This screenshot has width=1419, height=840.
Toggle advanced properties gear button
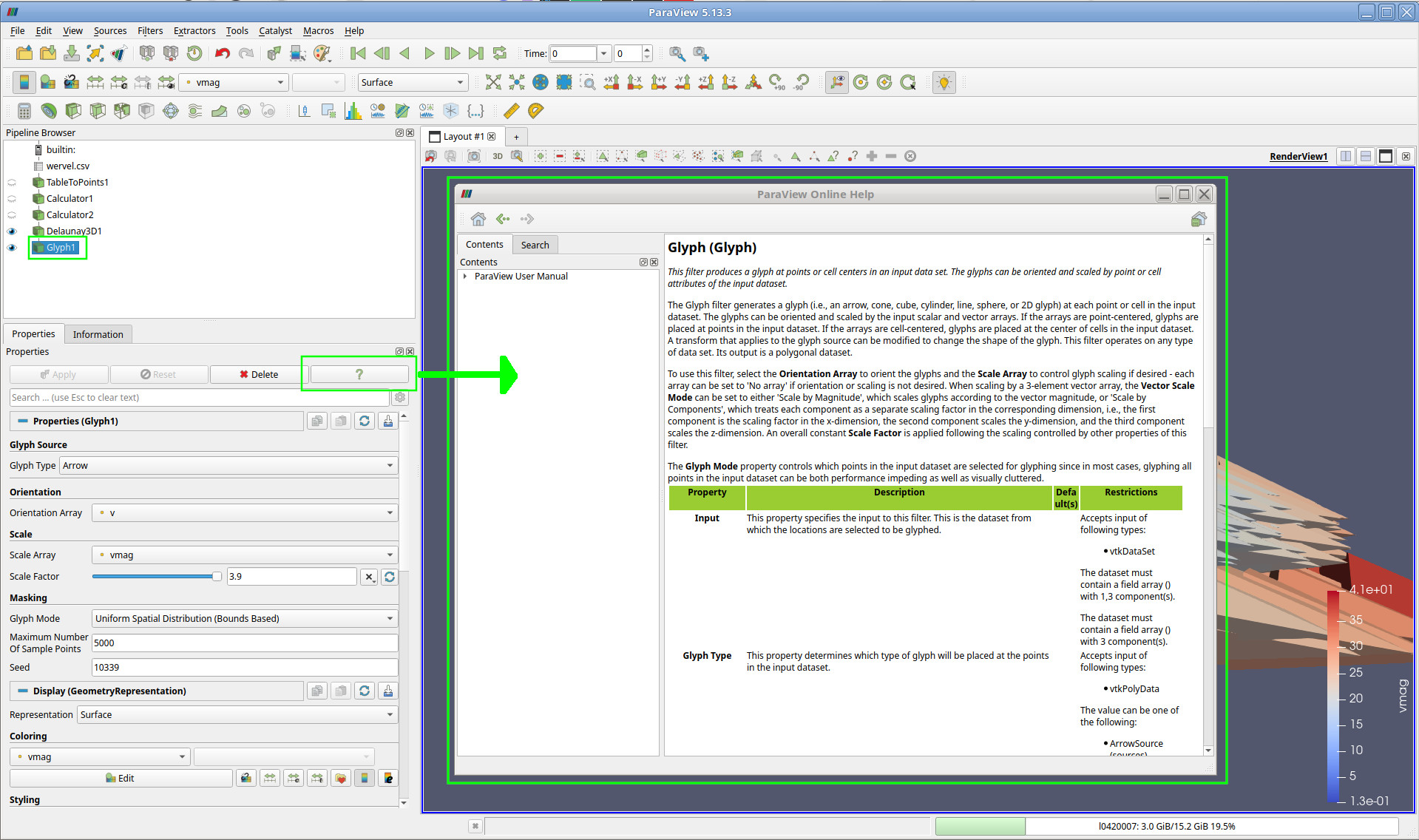(400, 397)
